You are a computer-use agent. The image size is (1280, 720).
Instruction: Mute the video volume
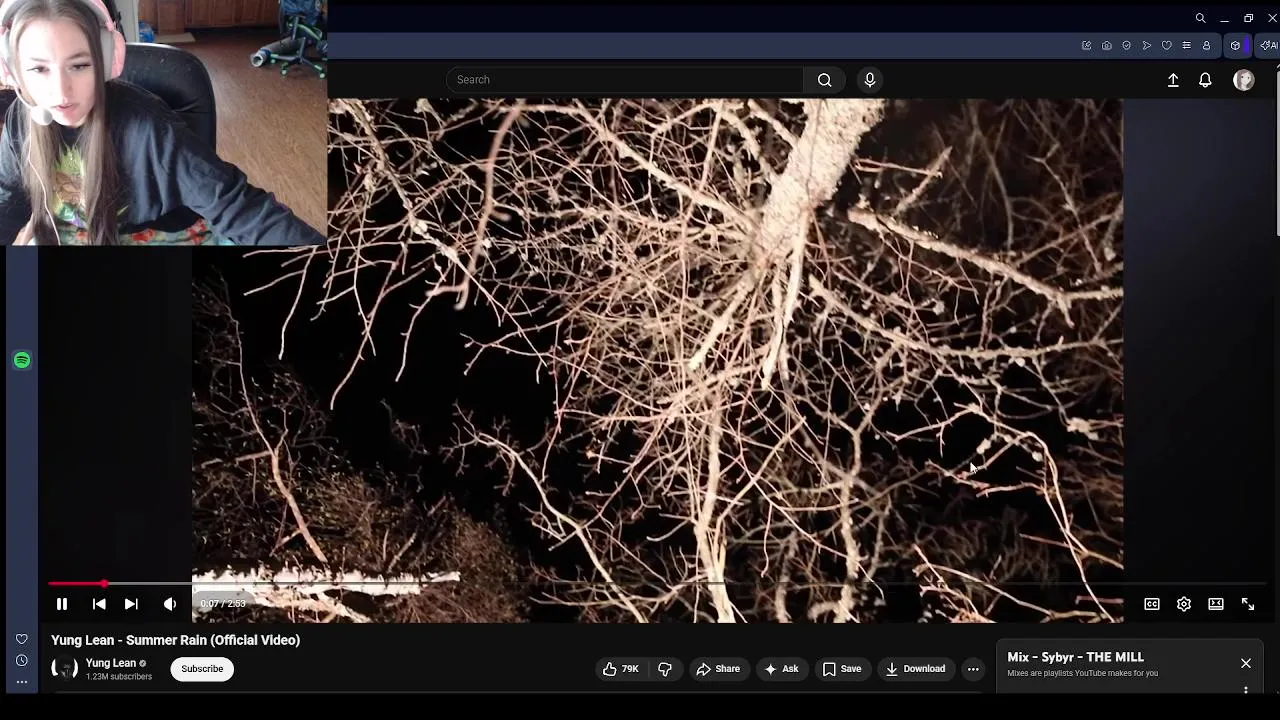170,604
